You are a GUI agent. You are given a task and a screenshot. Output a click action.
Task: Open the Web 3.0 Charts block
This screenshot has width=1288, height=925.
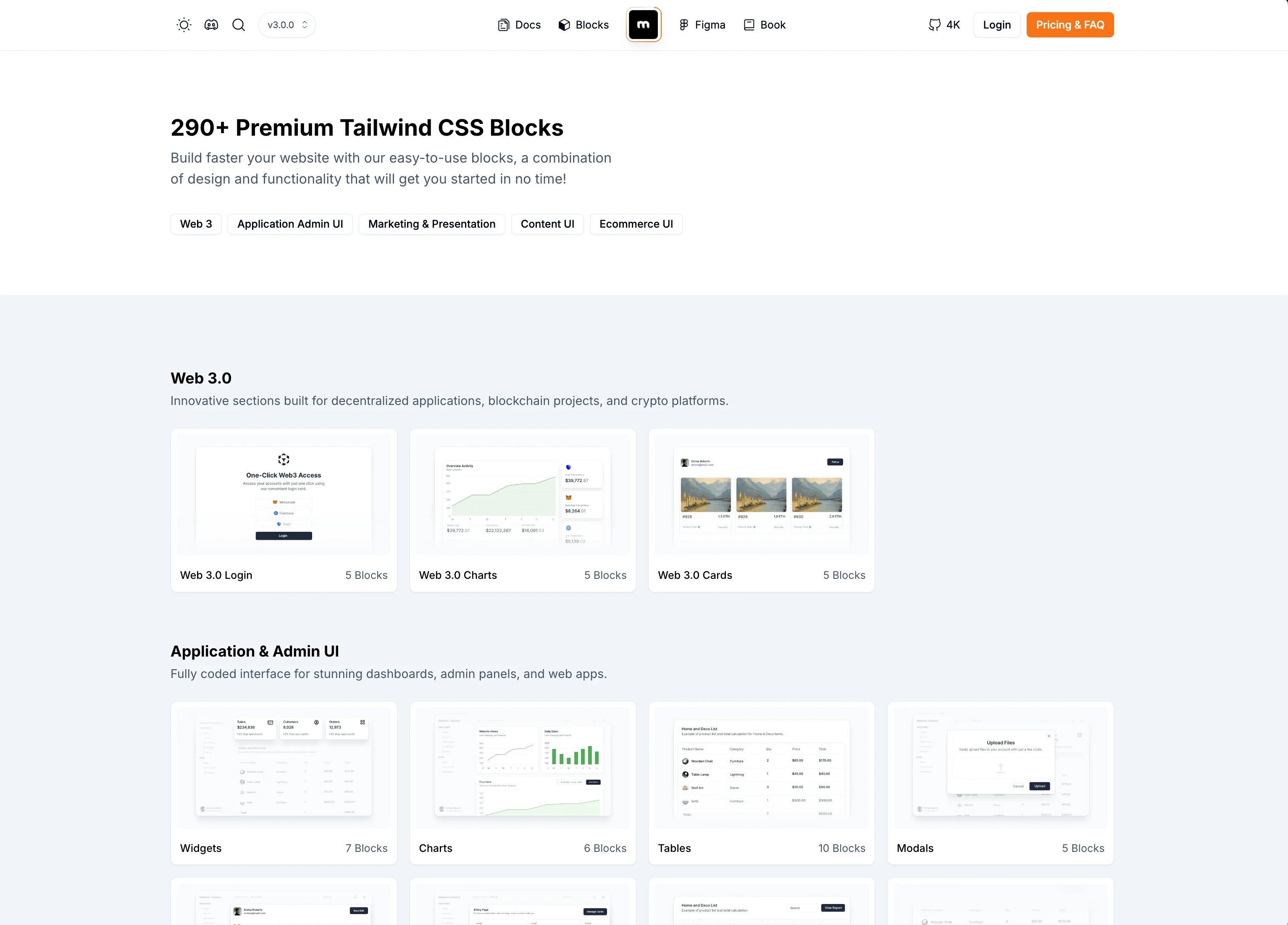point(522,509)
